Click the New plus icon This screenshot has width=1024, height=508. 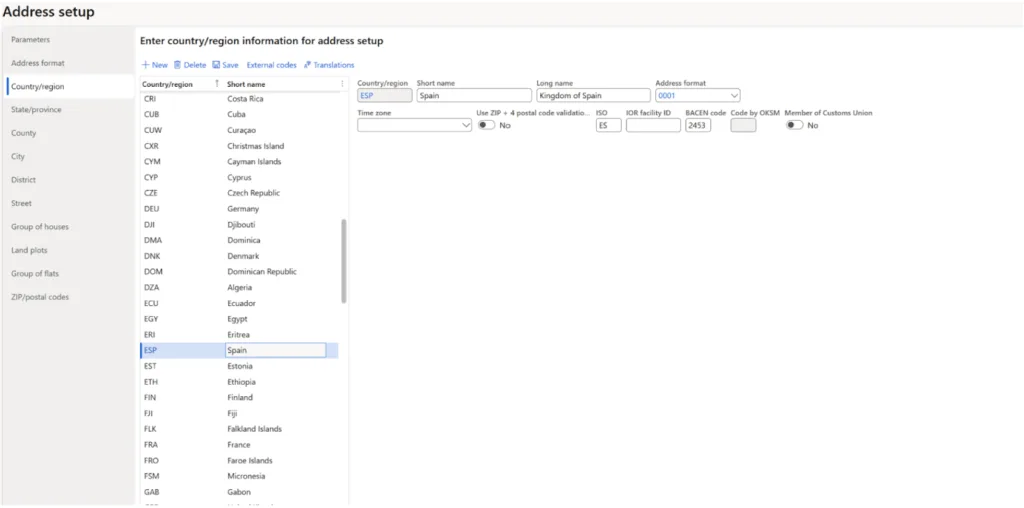[146, 65]
